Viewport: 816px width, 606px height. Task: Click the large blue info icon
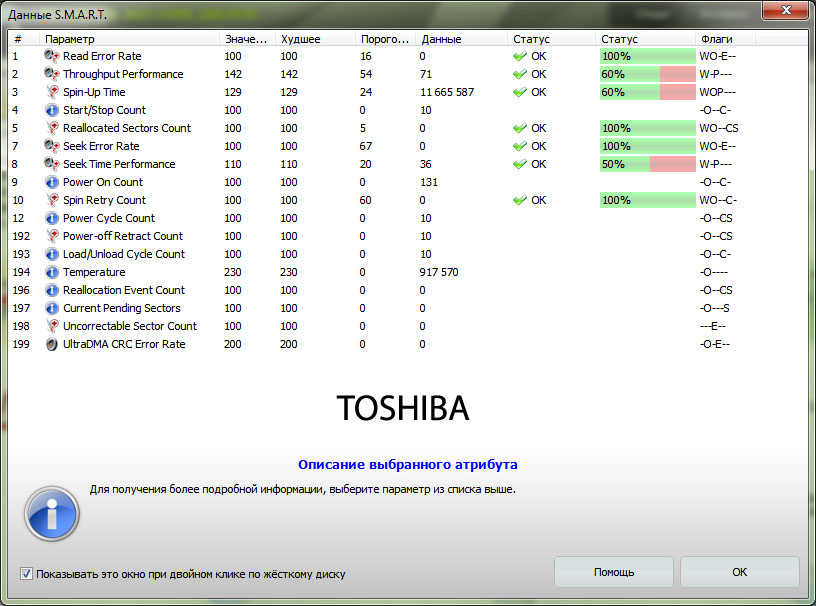tap(52, 514)
